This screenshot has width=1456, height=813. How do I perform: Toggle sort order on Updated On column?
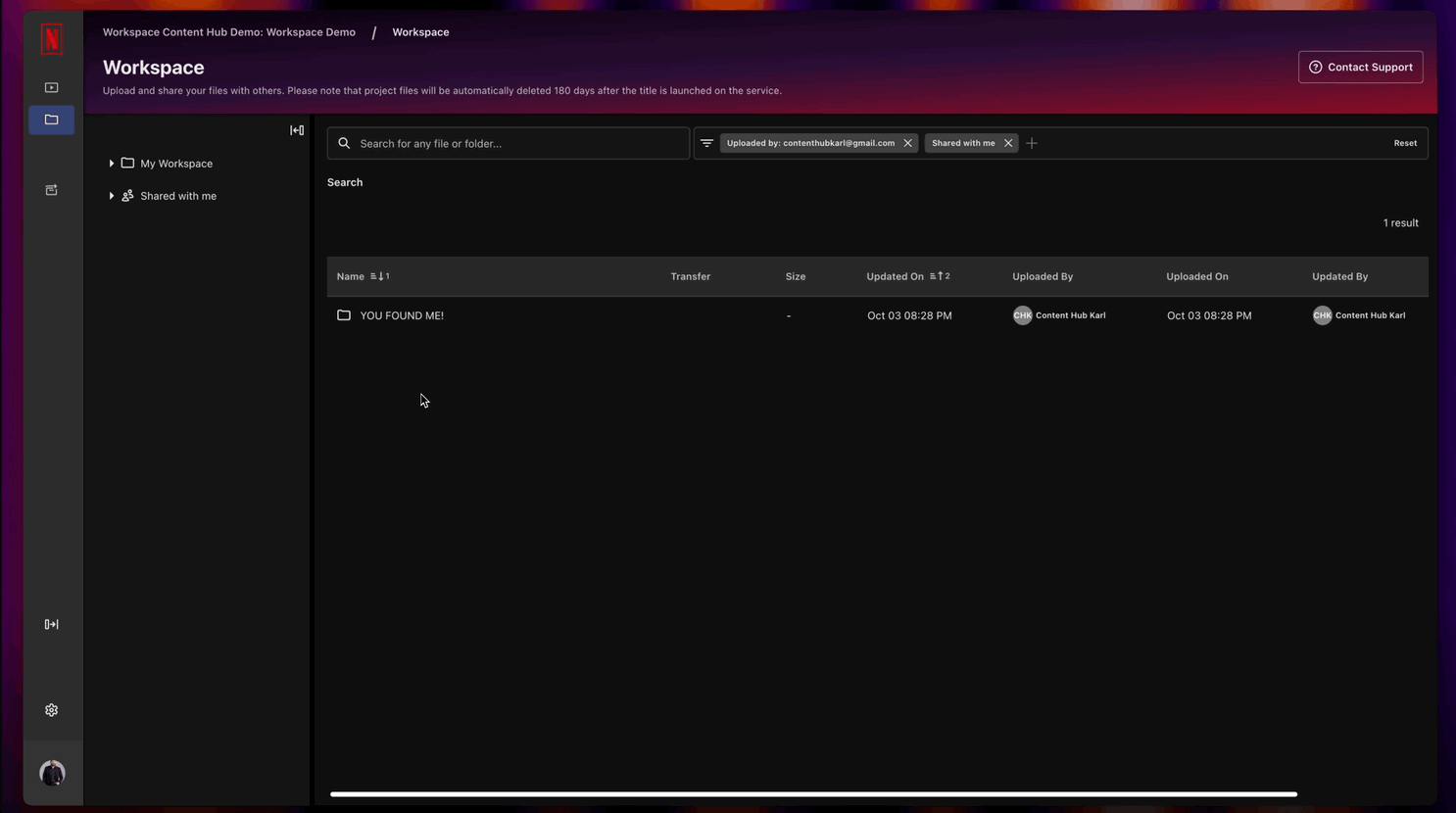click(x=939, y=276)
